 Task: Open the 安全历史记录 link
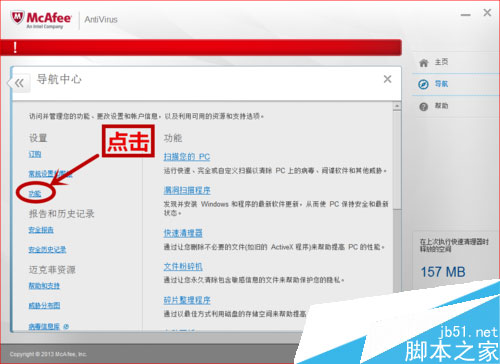tap(47, 249)
